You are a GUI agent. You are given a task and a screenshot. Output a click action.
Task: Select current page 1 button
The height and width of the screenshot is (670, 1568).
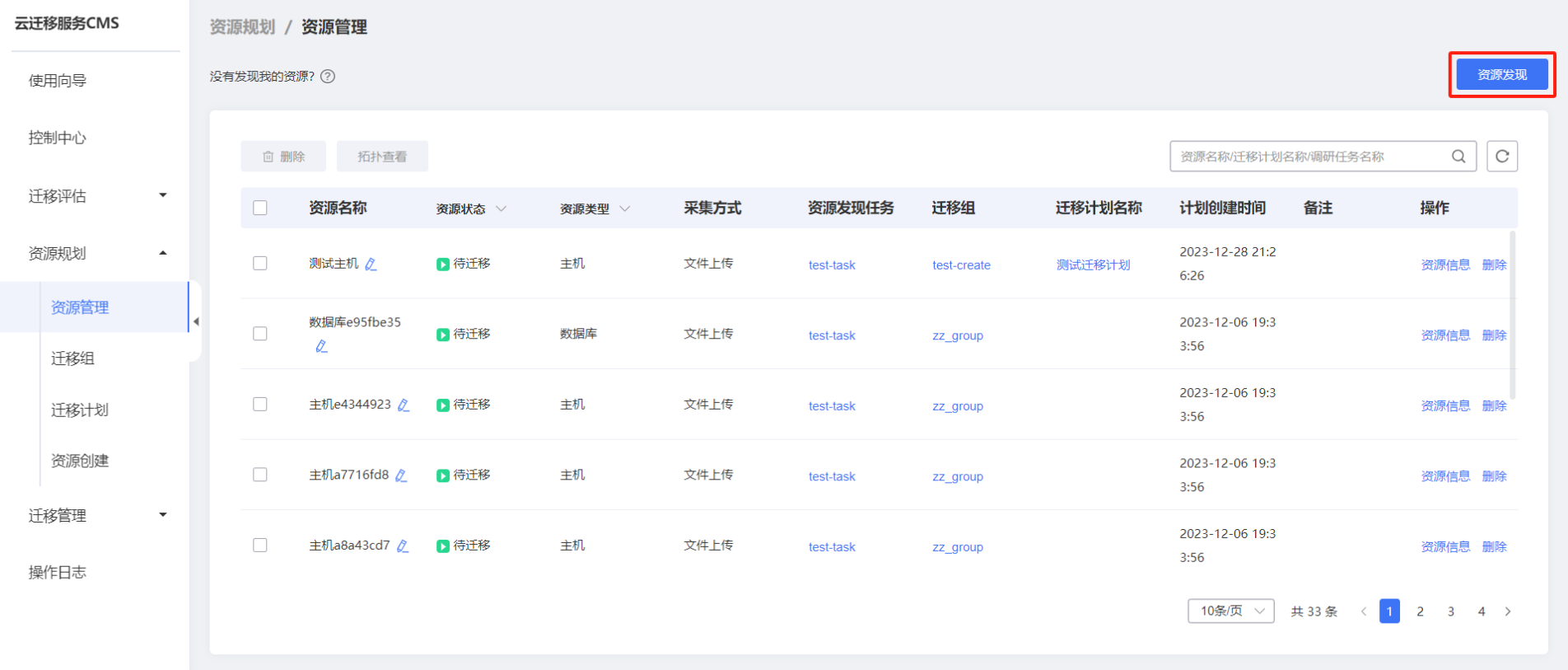click(x=1389, y=611)
